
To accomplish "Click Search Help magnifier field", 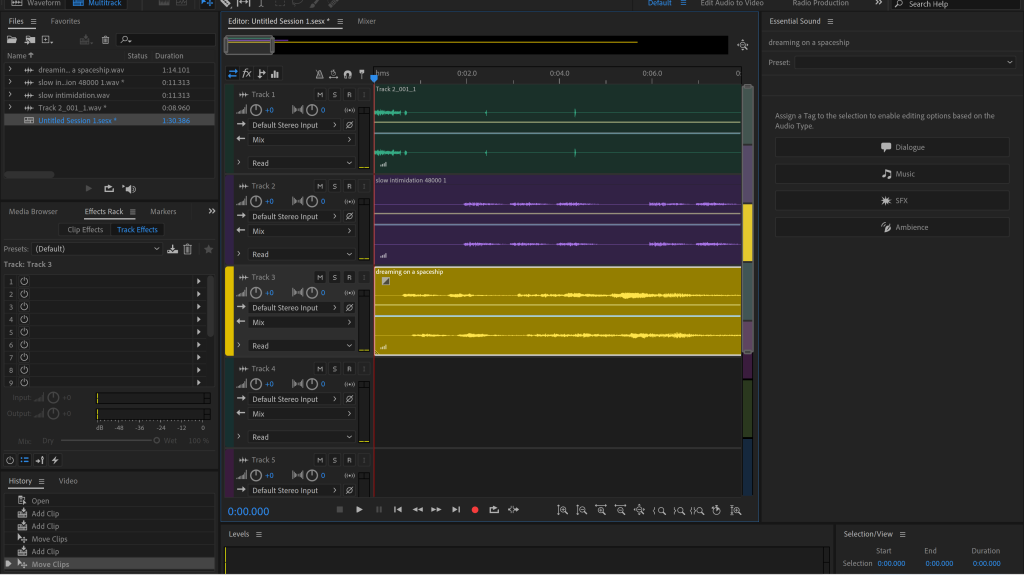I will pyautogui.click(x=957, y=4).
